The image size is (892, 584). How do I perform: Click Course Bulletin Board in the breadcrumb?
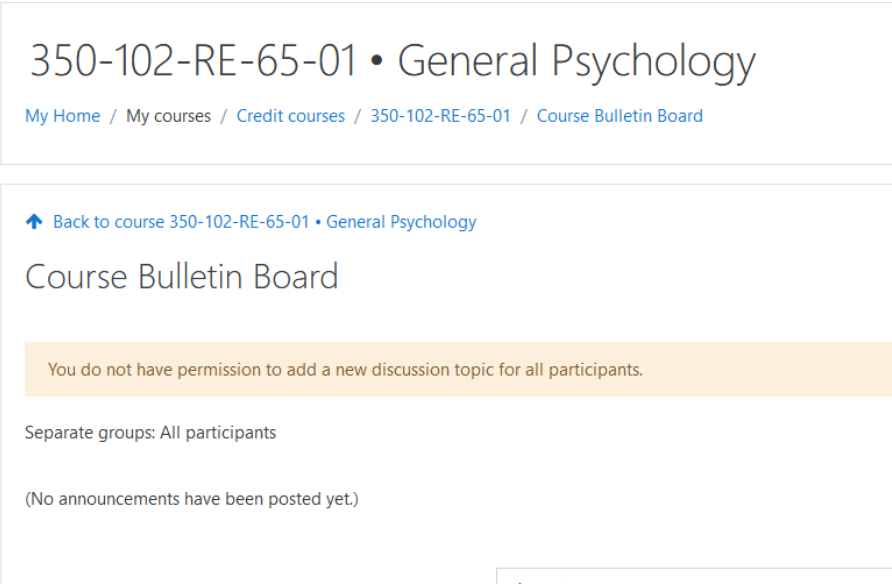click(619, 116)
